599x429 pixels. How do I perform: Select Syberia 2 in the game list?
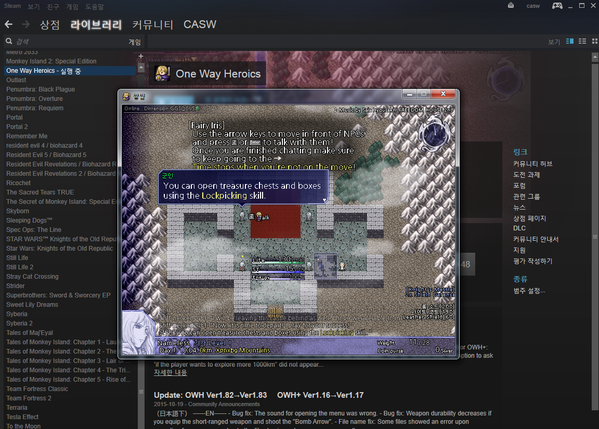[x=19, y=323]
